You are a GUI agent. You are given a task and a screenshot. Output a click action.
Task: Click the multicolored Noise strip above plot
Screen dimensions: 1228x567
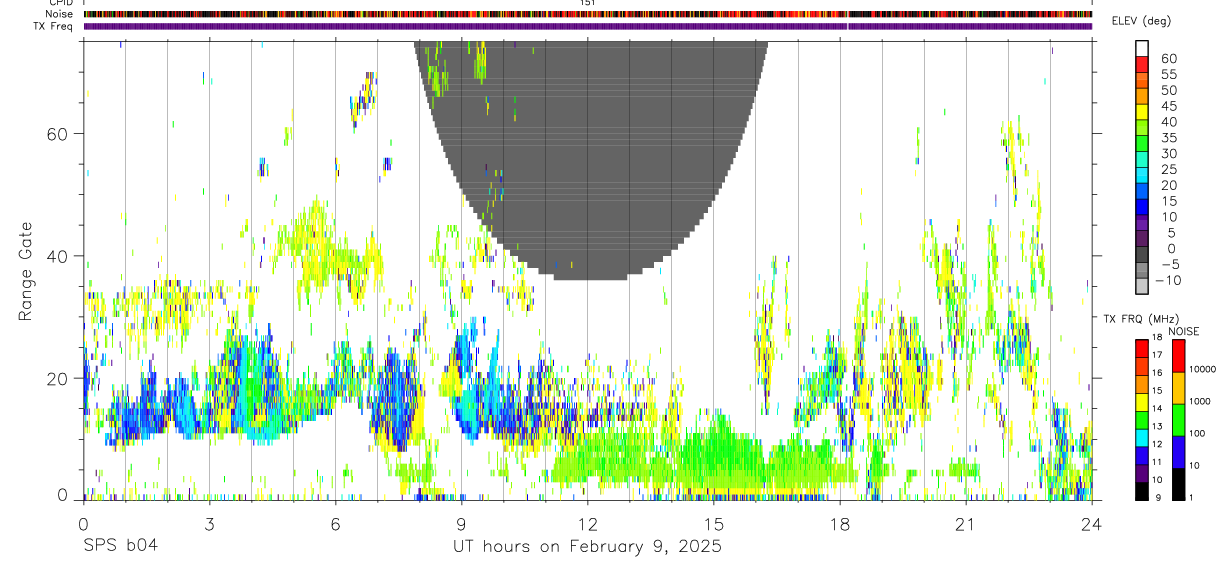pos(588,14)
